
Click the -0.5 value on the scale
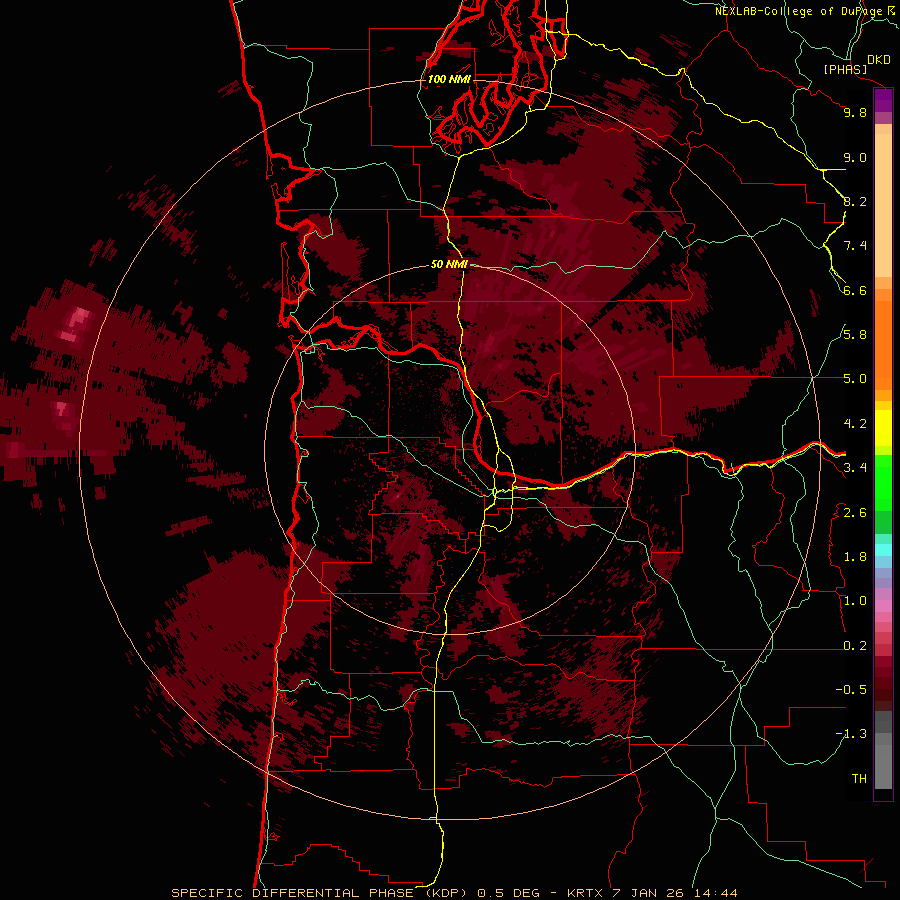click(851, 690)
